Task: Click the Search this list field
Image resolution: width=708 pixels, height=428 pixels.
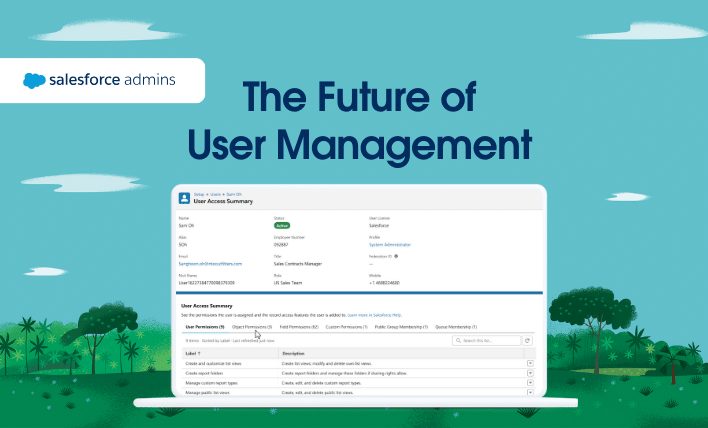Action: coord(486,340)
